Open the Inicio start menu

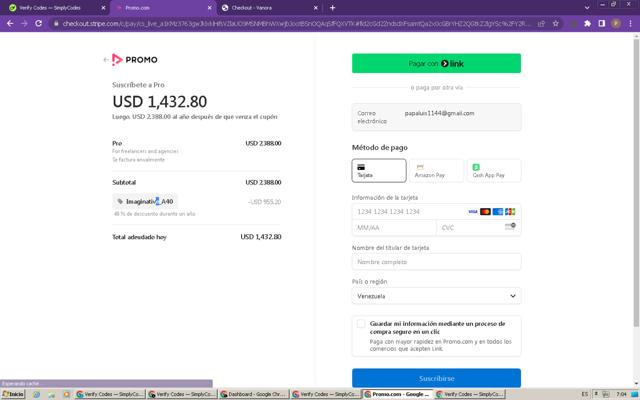tap(13, 394)
